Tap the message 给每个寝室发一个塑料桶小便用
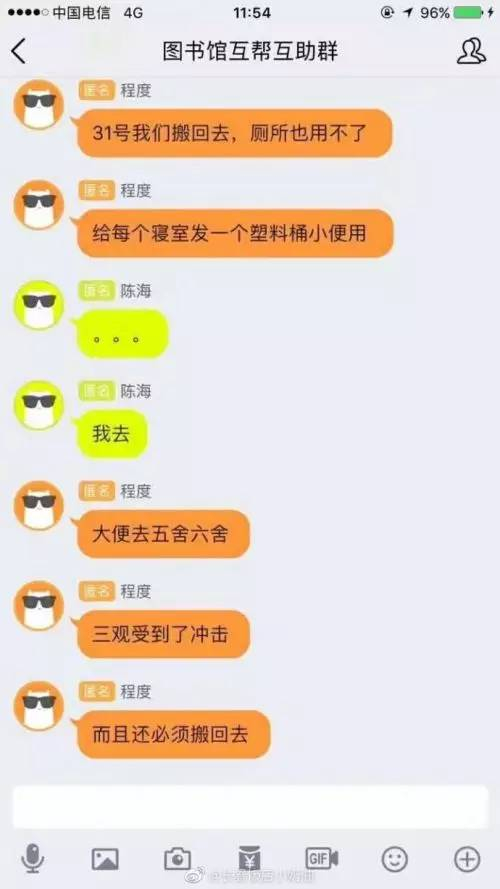The width and height of the screenshot is (500, 889). tap(235, 233)
